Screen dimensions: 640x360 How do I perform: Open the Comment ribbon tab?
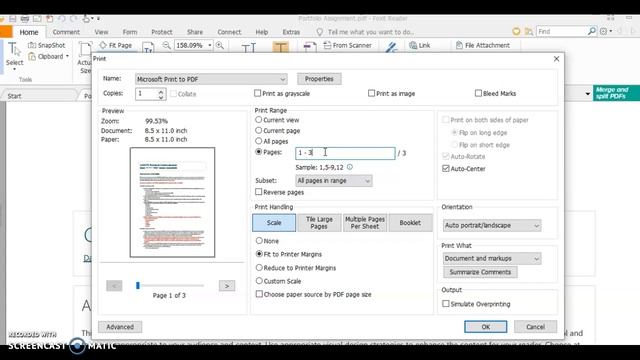[x=66, y=32]
